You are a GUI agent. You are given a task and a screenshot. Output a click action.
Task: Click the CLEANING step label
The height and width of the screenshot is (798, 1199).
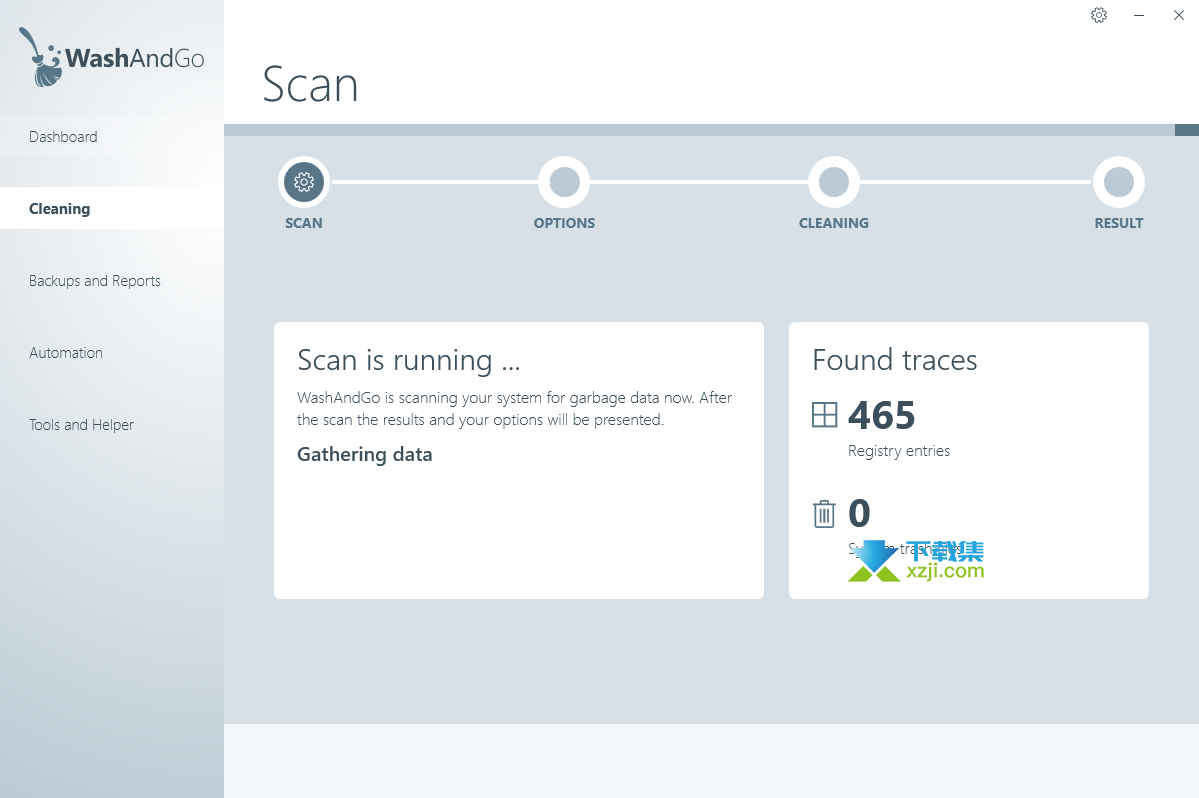(x=833, y=223)
